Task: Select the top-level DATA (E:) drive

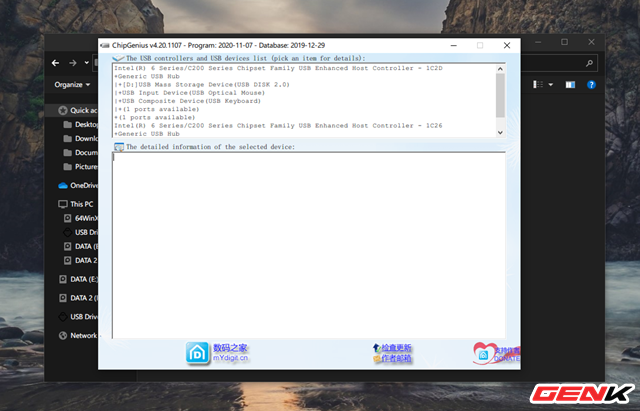Action: [78, 279]
